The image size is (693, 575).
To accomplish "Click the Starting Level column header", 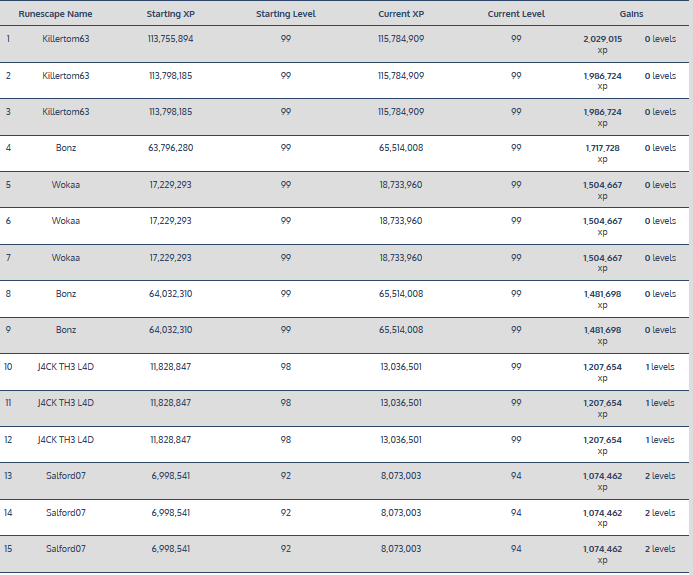I will click(286, 15).
